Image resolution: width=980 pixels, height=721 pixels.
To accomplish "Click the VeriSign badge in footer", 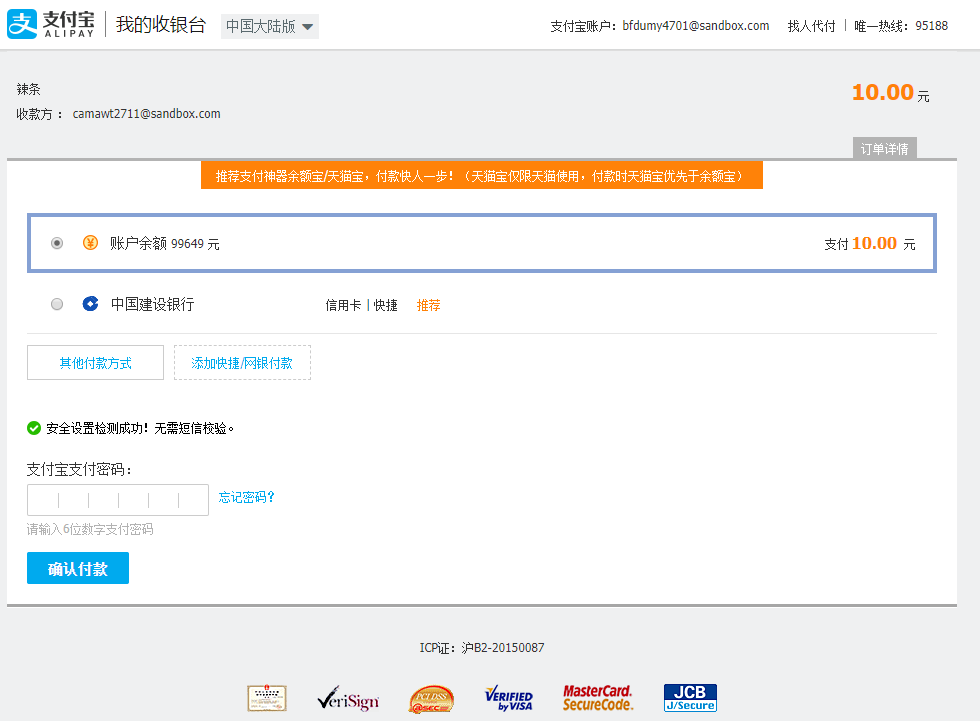I will point(348,699).
